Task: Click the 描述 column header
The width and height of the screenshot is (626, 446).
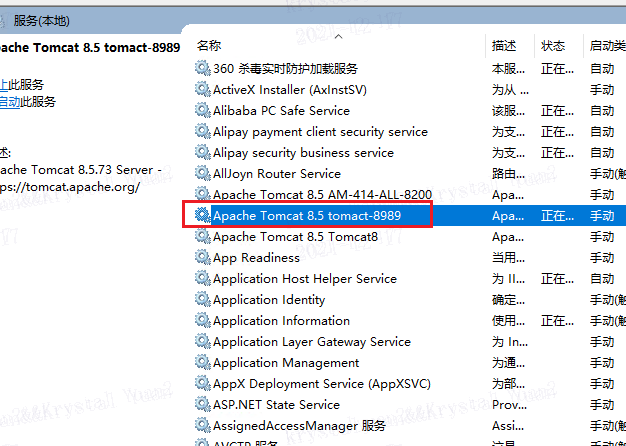Action: point(504,46)
